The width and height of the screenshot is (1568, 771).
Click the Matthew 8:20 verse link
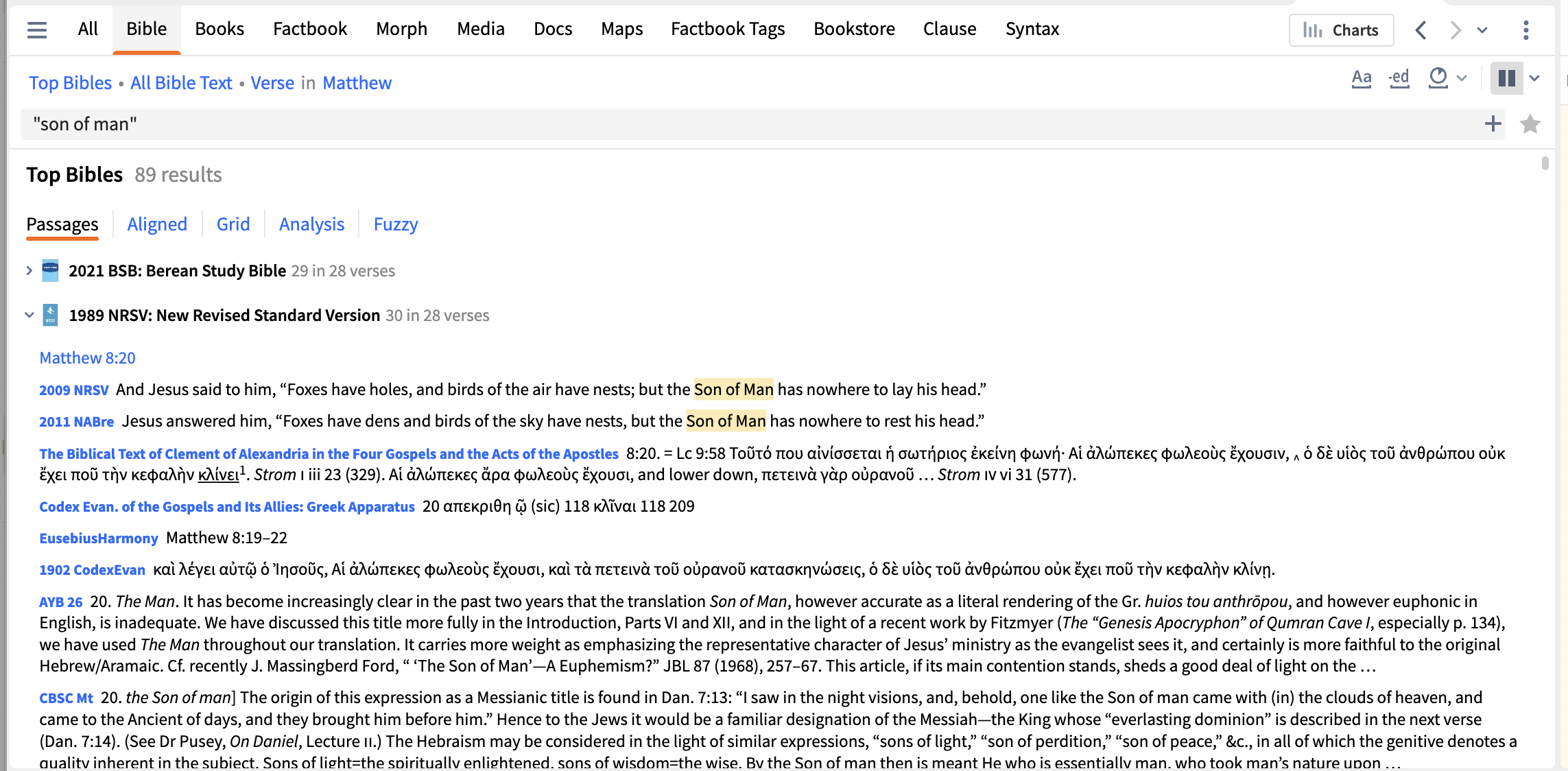(86, 357)
